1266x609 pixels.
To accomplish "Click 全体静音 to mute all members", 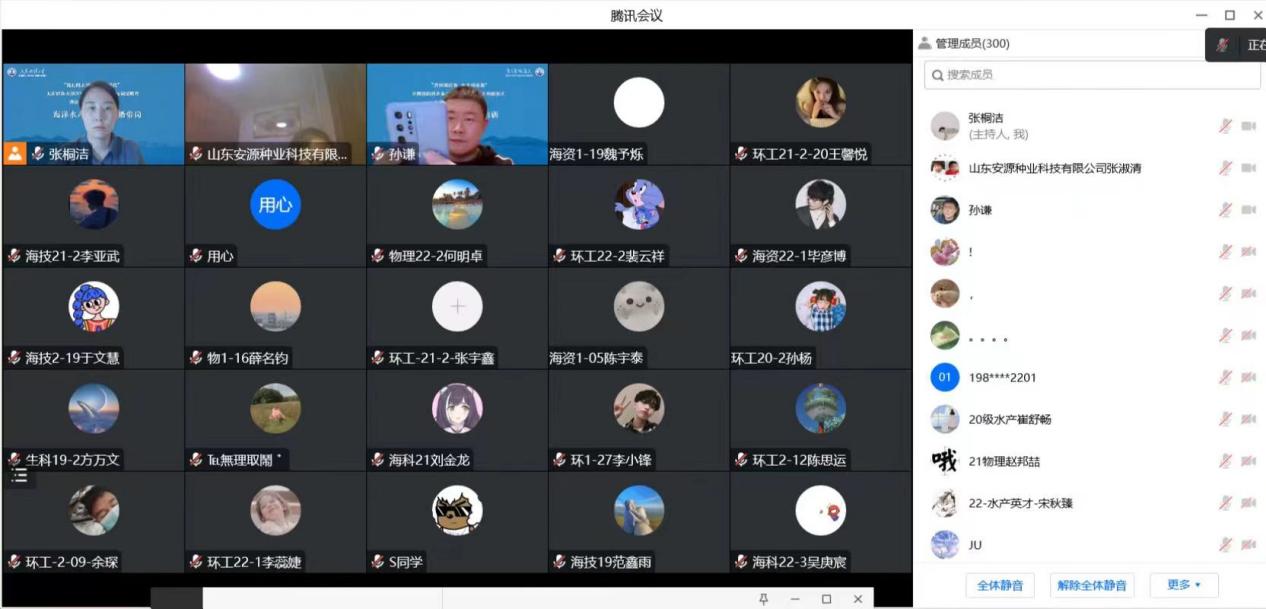I will (999, 585).
